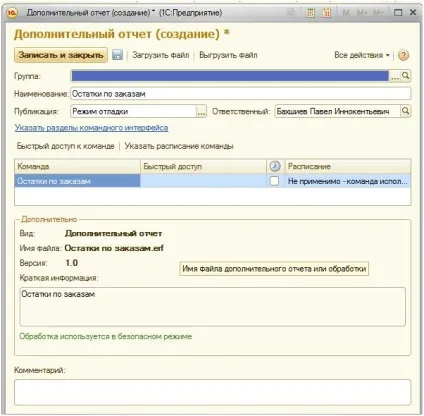The image size is (424, 416).
Task: Click magnifier icon in Группа field
Action: pyautogui.click(x=405, y=76)
